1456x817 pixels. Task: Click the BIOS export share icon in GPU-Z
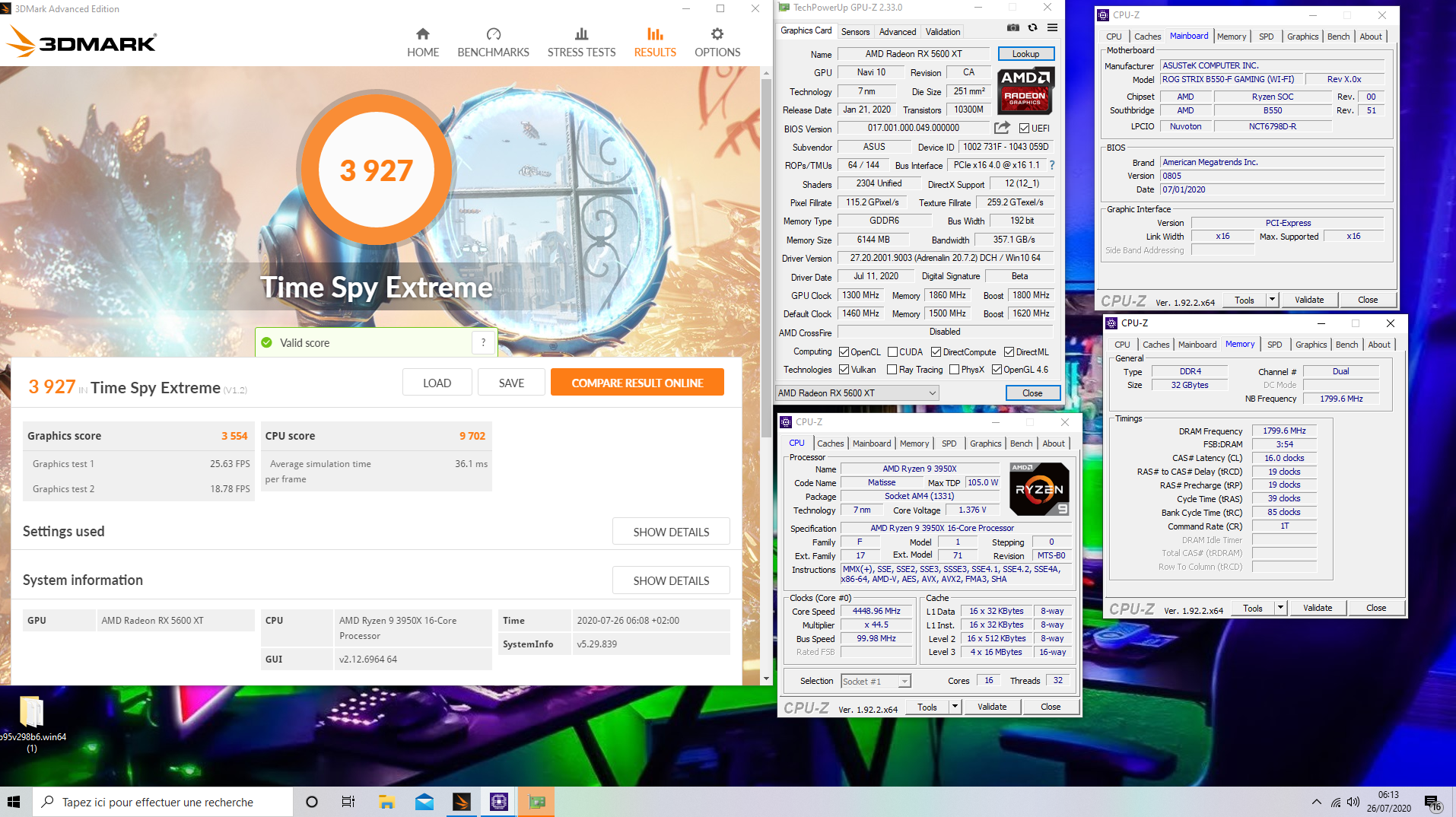tap(1003, 128)
